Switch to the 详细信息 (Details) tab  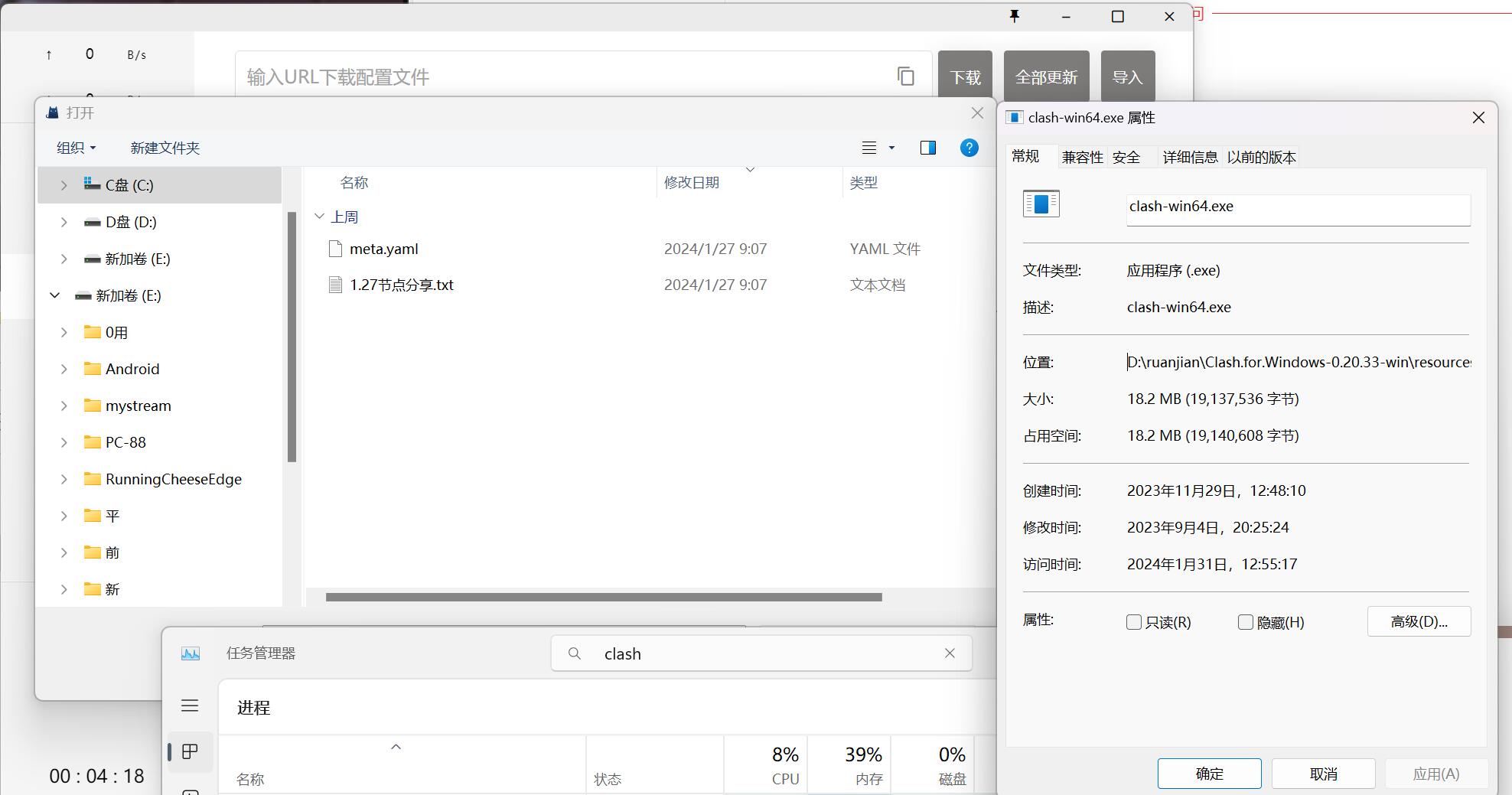click(1189, 157)
